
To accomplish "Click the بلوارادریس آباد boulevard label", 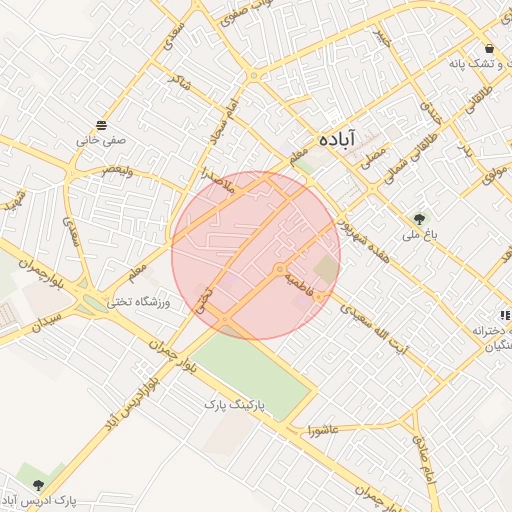I will [x=133, y=404].
